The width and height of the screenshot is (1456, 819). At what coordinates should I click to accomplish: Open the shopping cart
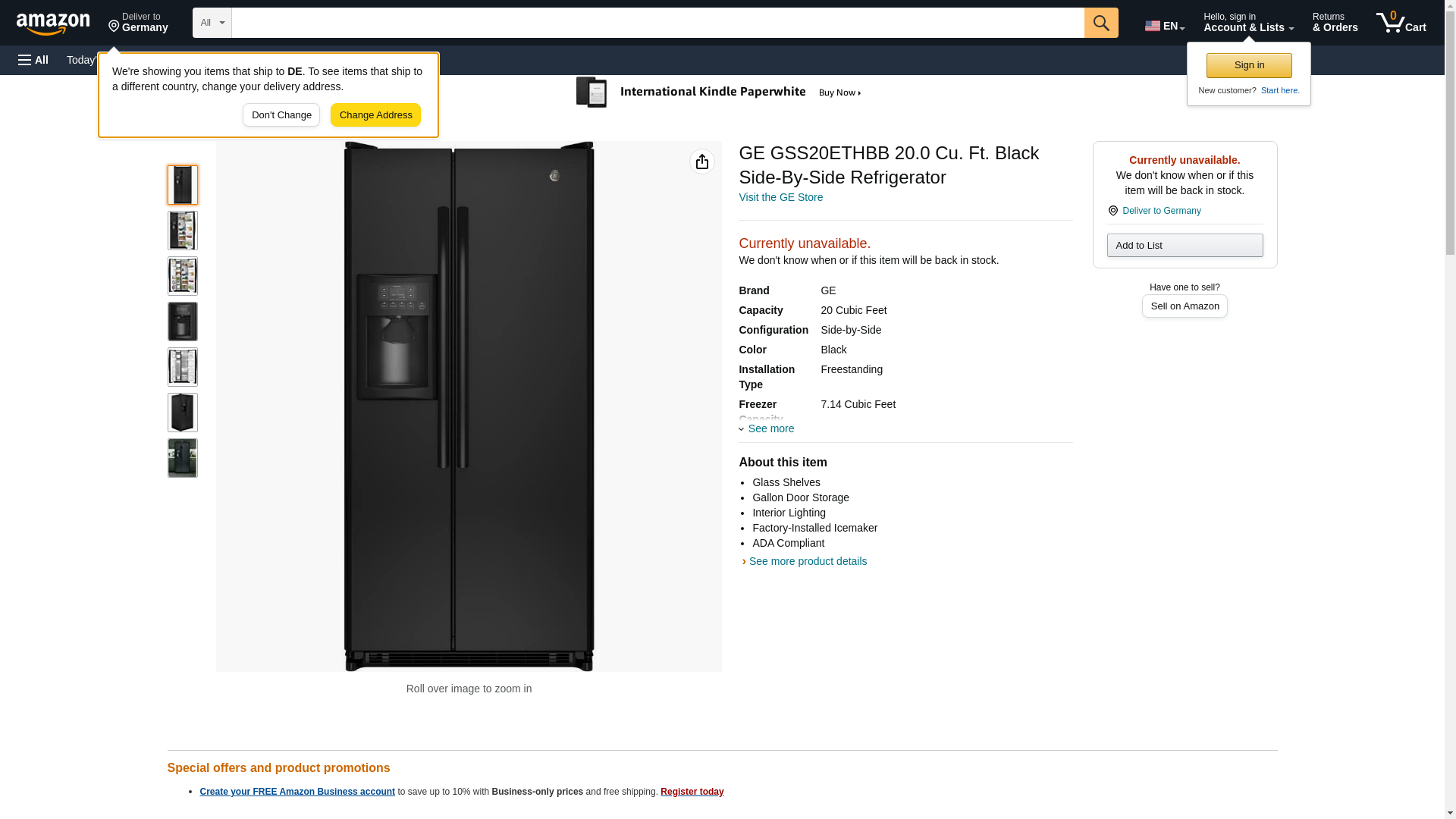point(1401,23)
